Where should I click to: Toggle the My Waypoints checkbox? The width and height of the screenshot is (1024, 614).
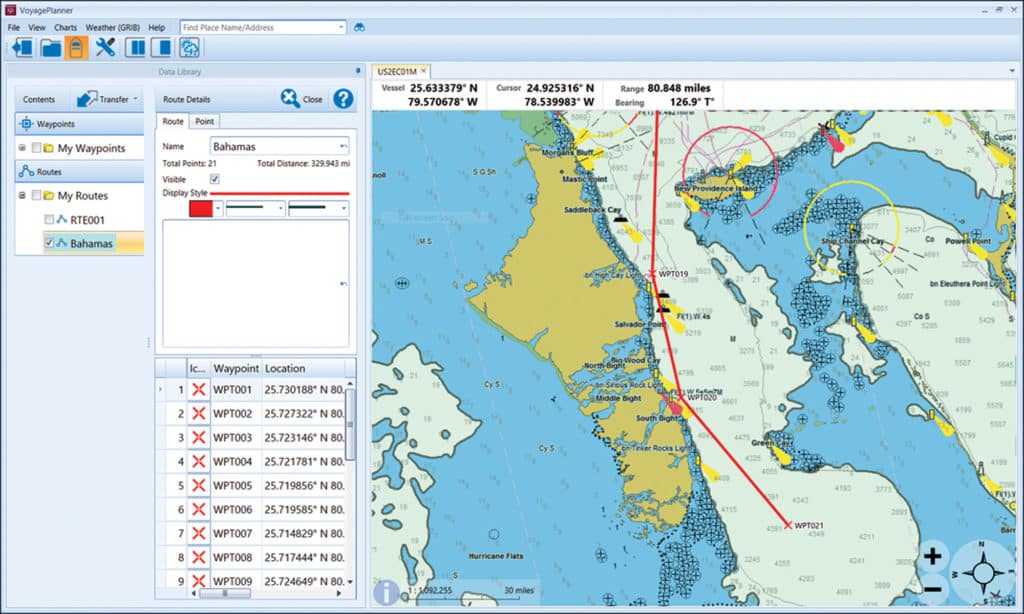(x=37, y=148)
